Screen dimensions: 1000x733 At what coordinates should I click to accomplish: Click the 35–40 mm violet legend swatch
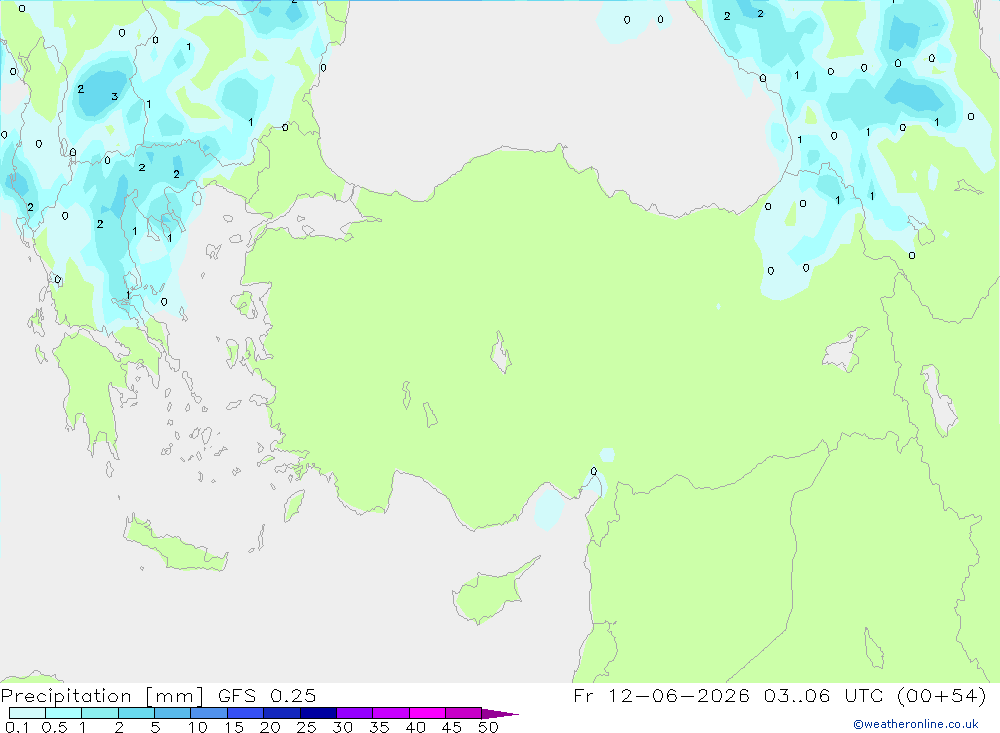click(x=390, y=713)
